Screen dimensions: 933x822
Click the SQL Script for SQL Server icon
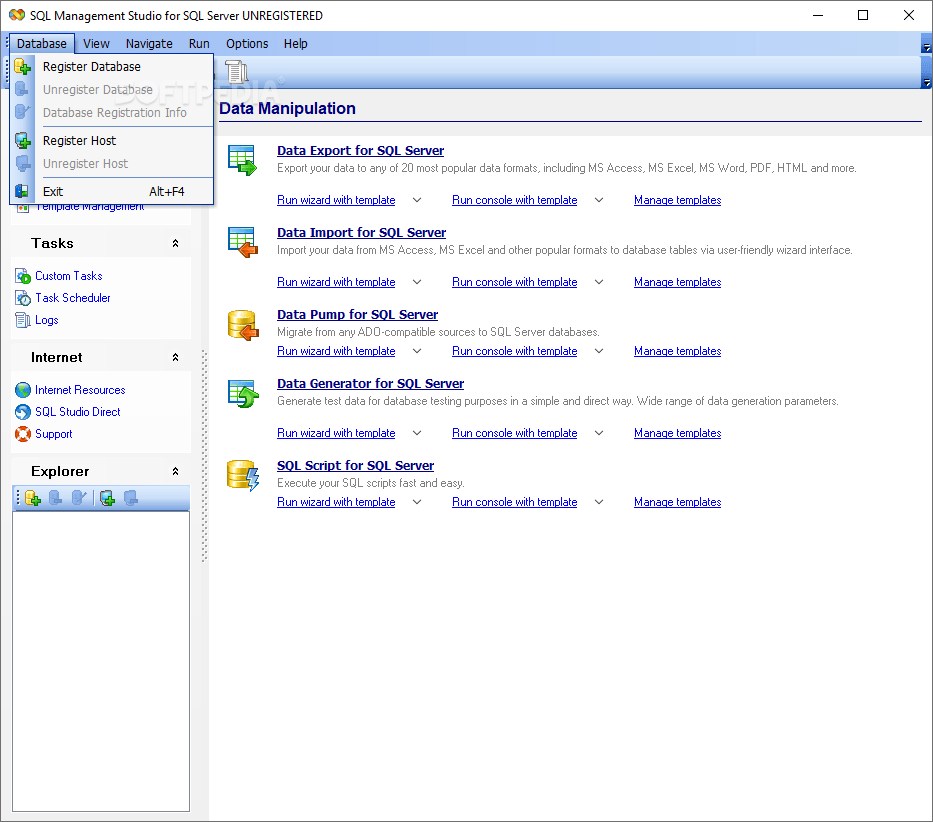[x=244, y=473]
